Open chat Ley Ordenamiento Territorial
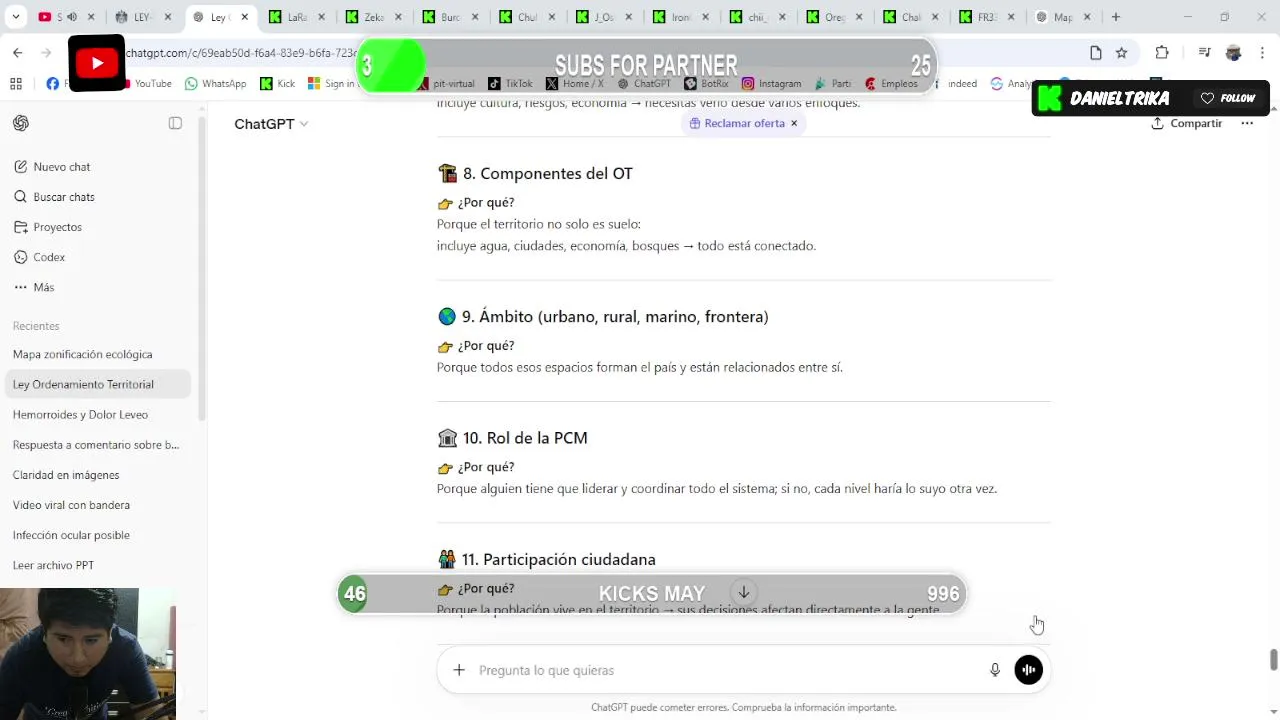Viewport: 1280px width, 720px height. pos(97,384)
